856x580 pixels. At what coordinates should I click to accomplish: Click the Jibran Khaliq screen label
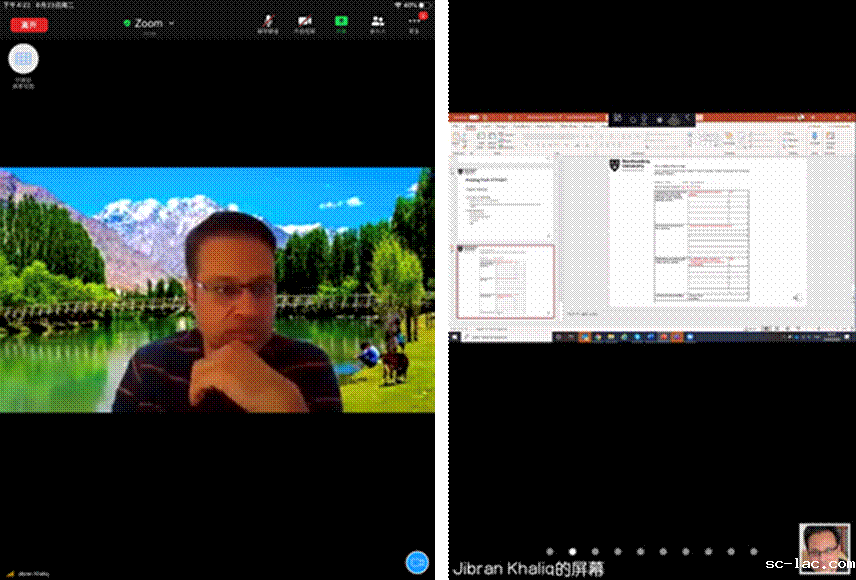[528, 569]
